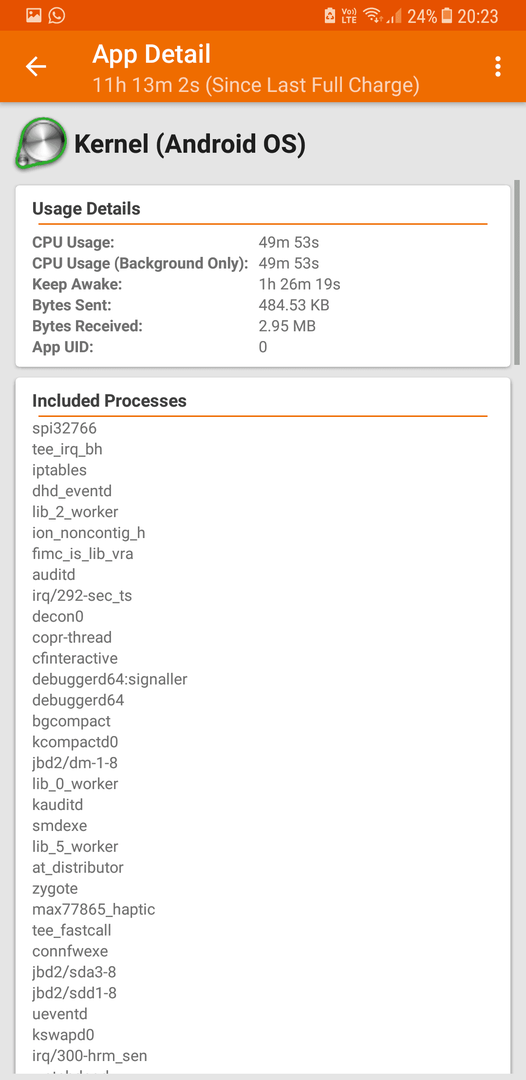Tap the gallery image notification icon
Screen dimensions: 526x1080
tap(34, 15)
